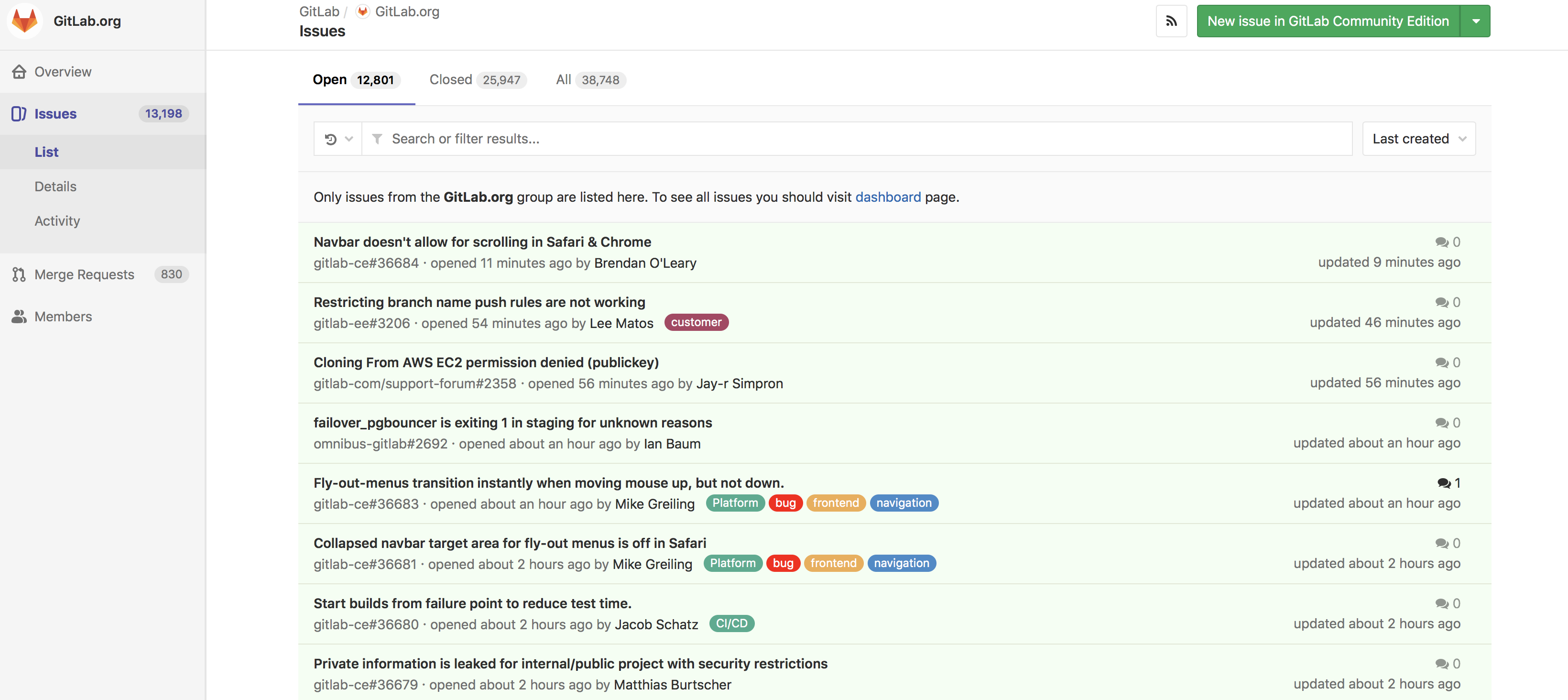Click the RSS feed subscription icon

pos(1171,21)
